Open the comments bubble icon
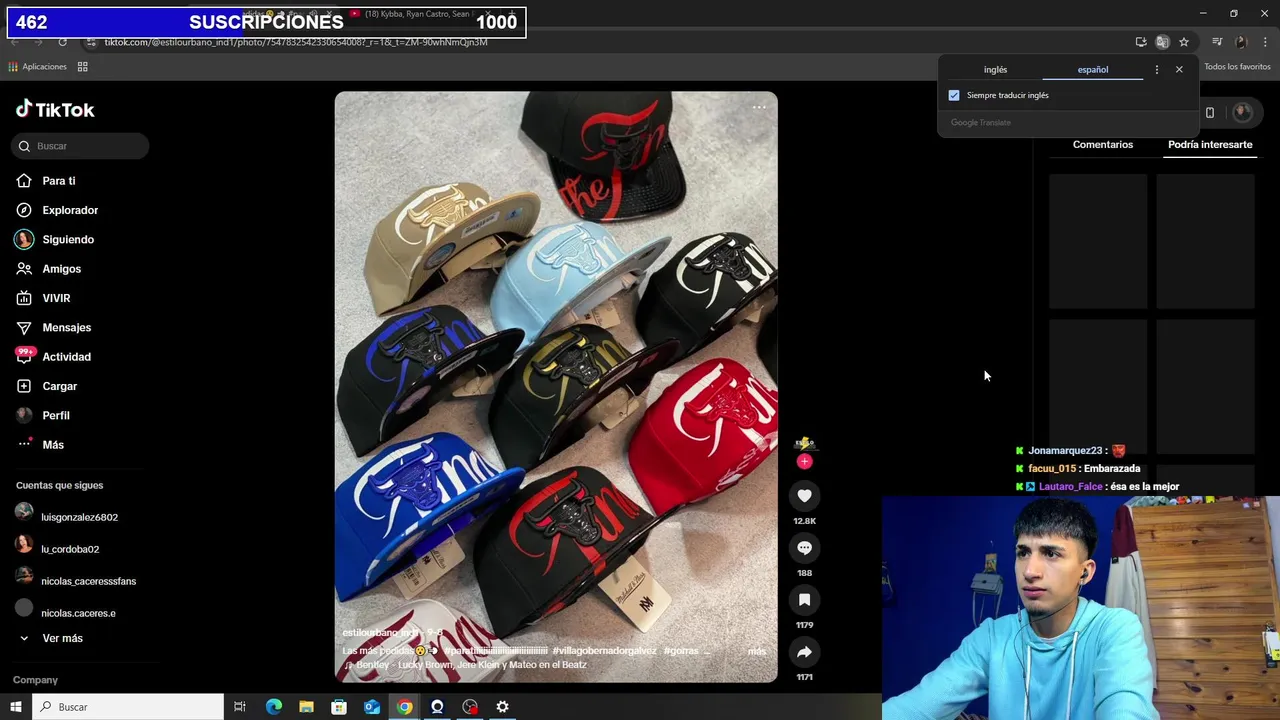 coord(804,548)
